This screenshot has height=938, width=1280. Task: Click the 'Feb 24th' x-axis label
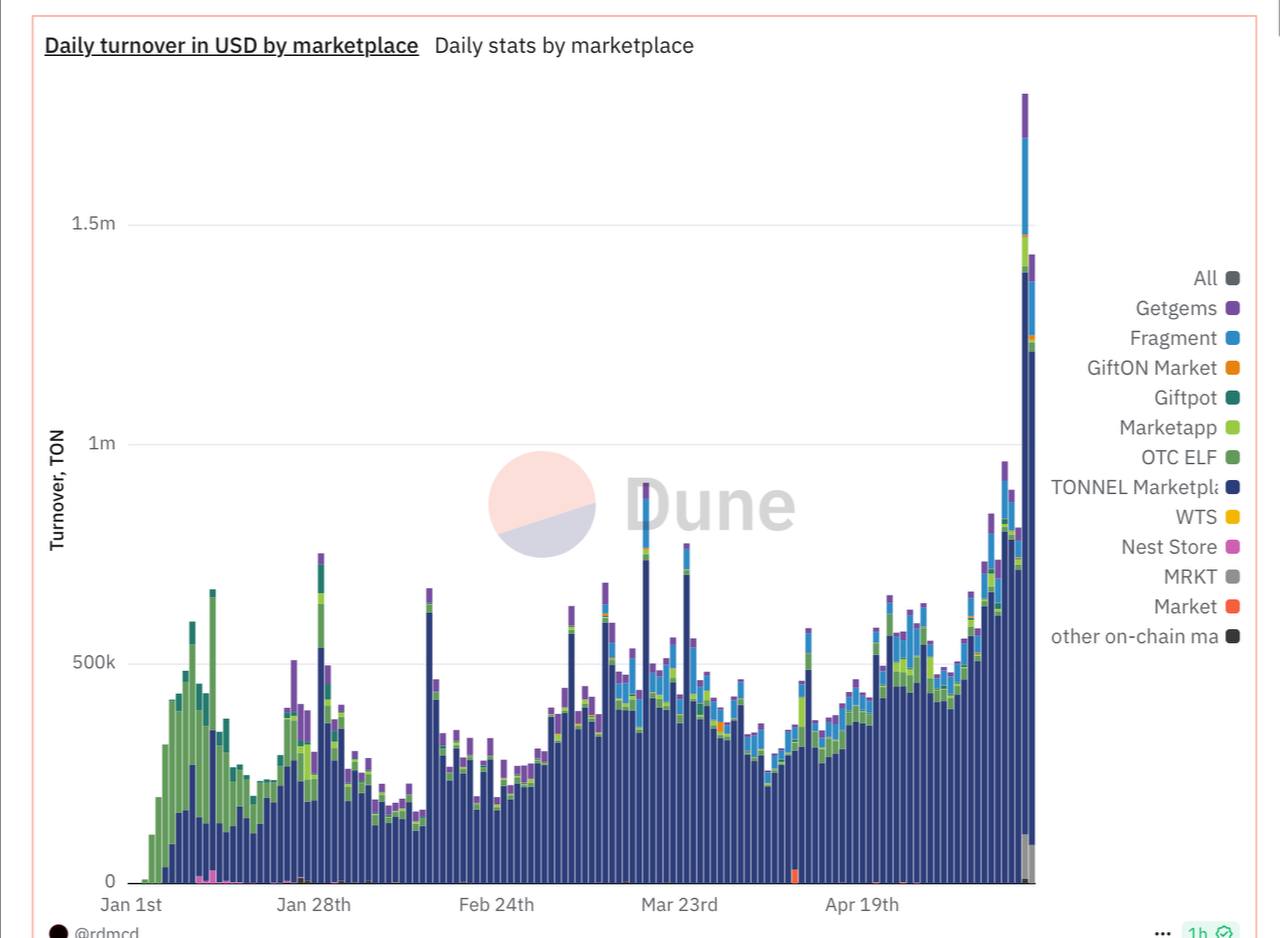pos(496,905)
